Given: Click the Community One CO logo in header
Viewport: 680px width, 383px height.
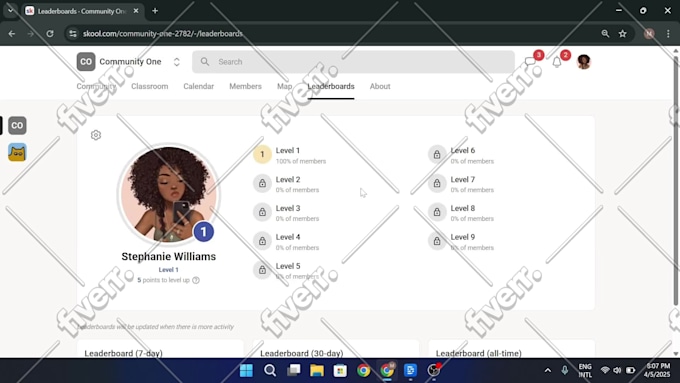Looking at the screenshot, I should click(x=86, y=62).
